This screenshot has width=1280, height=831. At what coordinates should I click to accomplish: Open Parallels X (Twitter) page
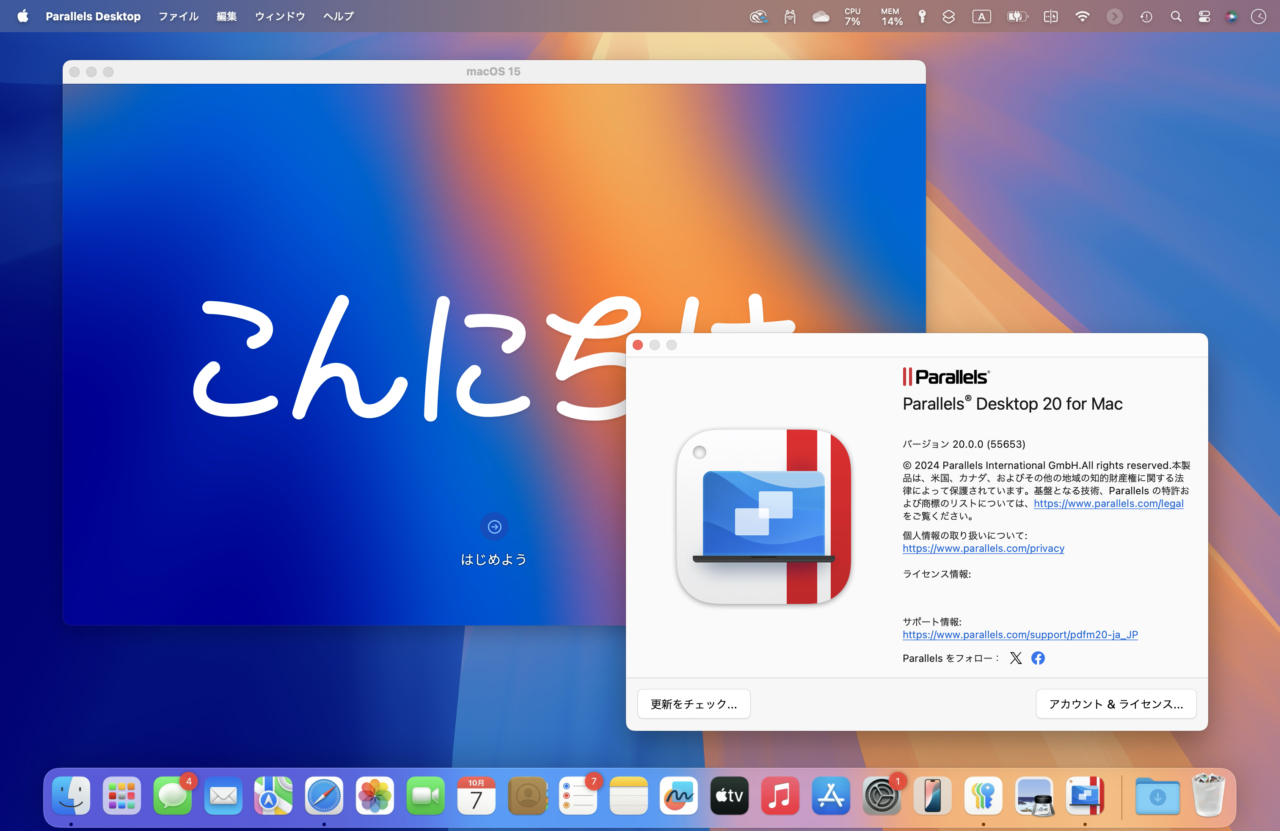pyautogui.click(x=1016, y=658)
